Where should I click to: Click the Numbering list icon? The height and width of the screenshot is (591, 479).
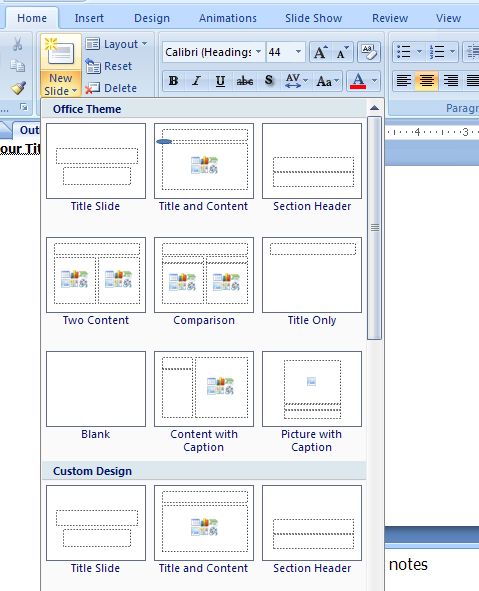point(437,52)
